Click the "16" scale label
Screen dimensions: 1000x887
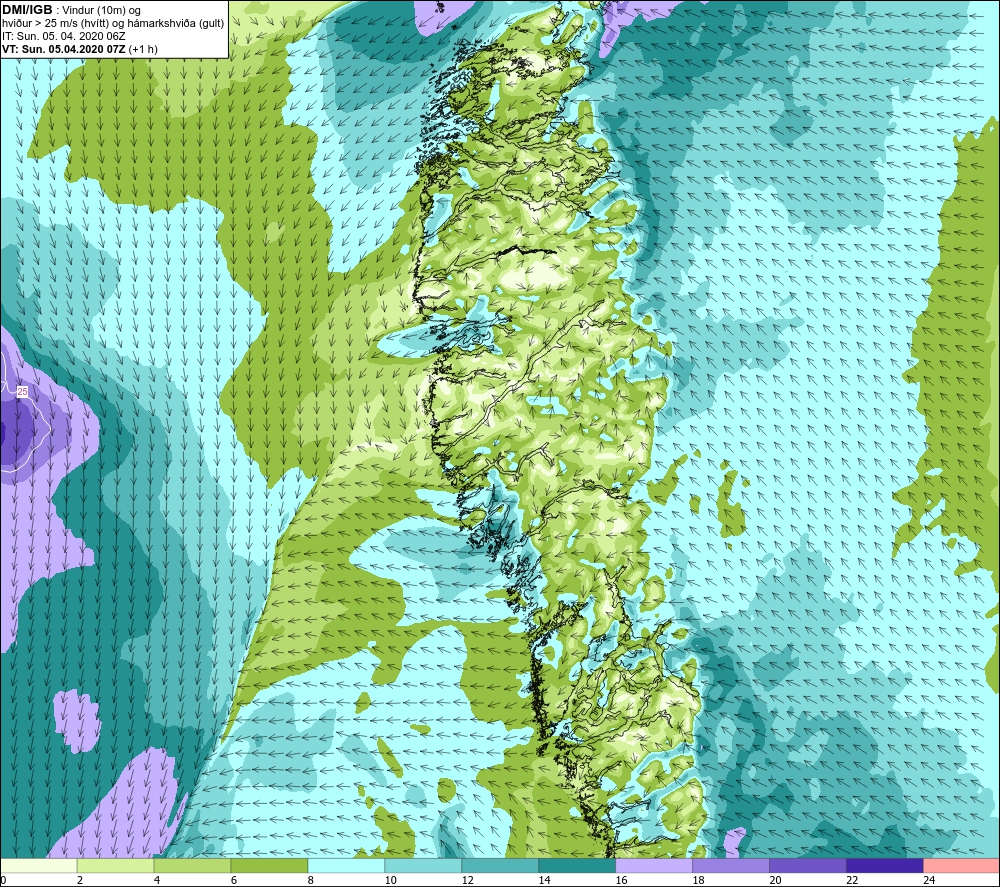pyautogui.click(x=621, y=880)
